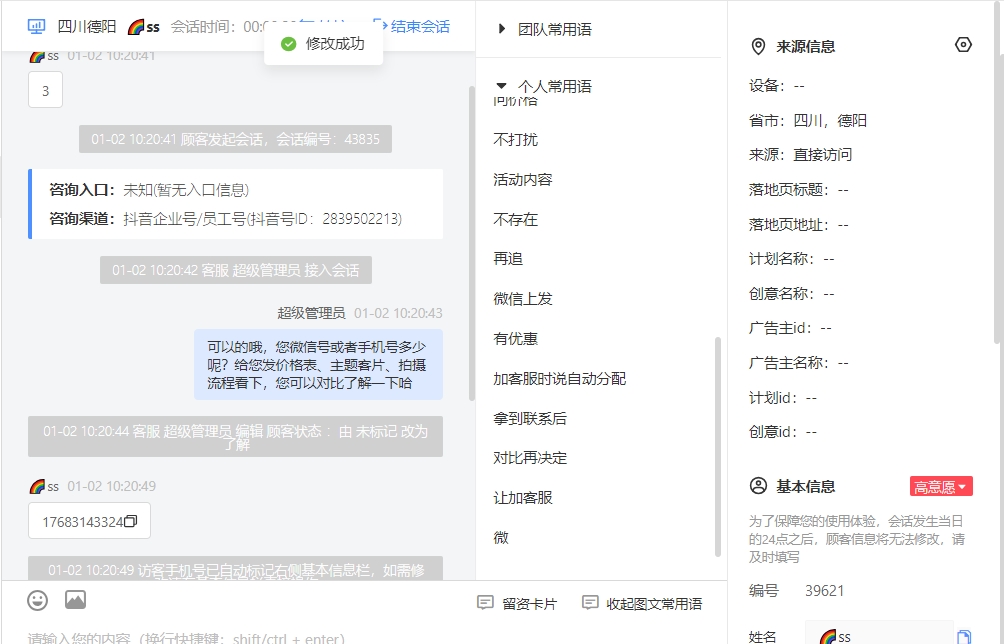Image resolution: width=1004 pixels, height=644 pixels.
Task: Select the 对比再决定 quick phrase
Action: pyautogui.click(x=530, y=458)
